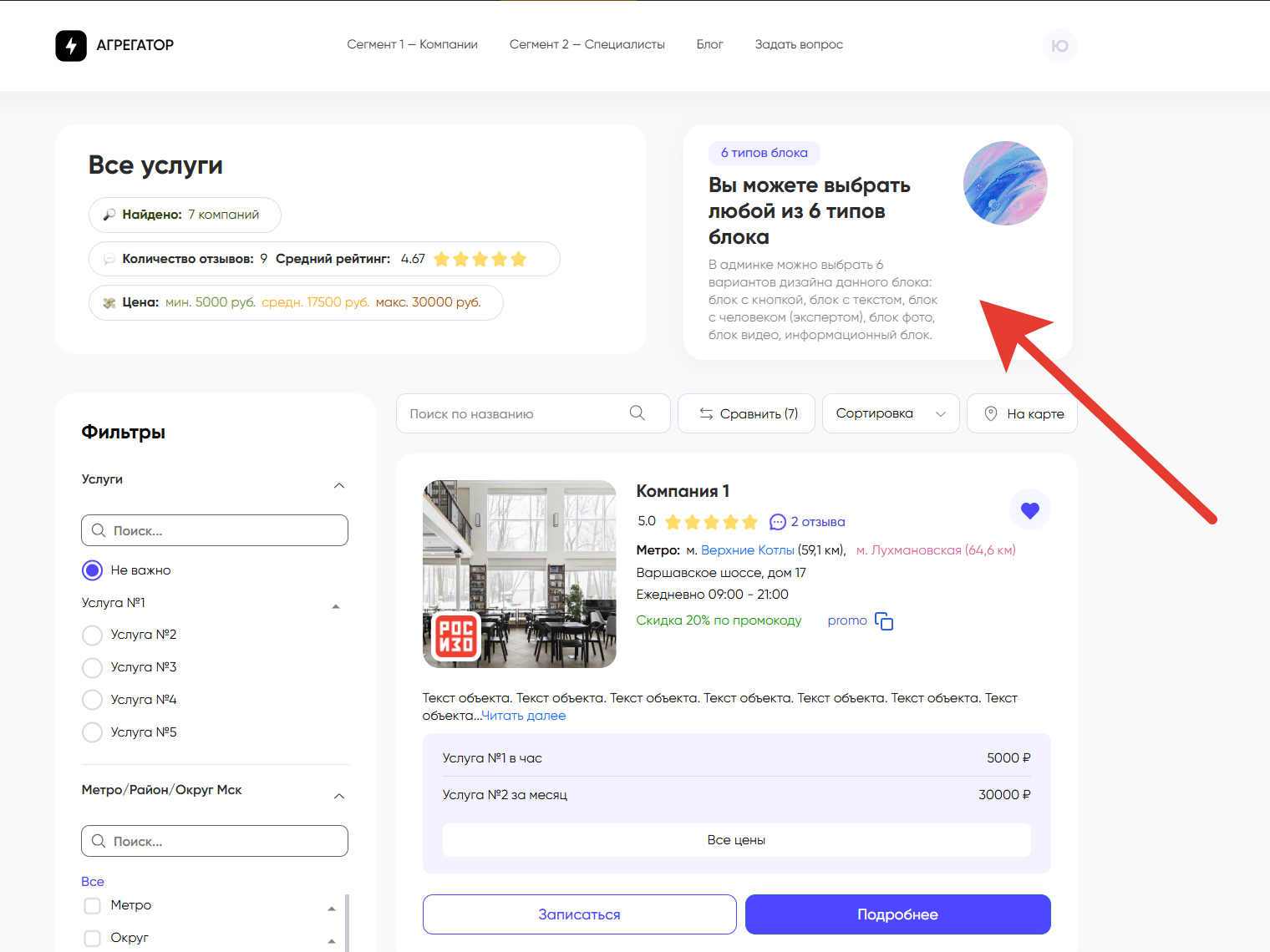Click the Читать далее link
Image resolution: width=1270 pixels, height=952 pixels.
click(x=524, y=716)
